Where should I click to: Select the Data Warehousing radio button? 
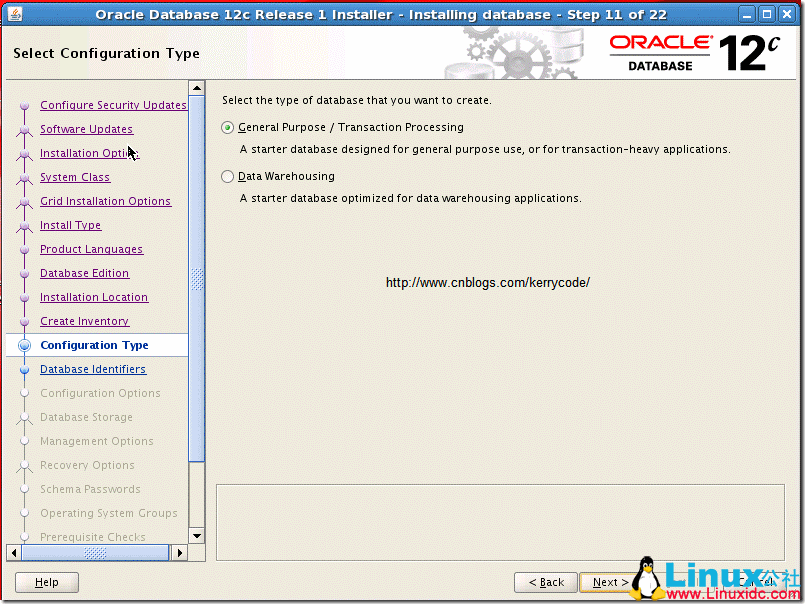[228, 176]
